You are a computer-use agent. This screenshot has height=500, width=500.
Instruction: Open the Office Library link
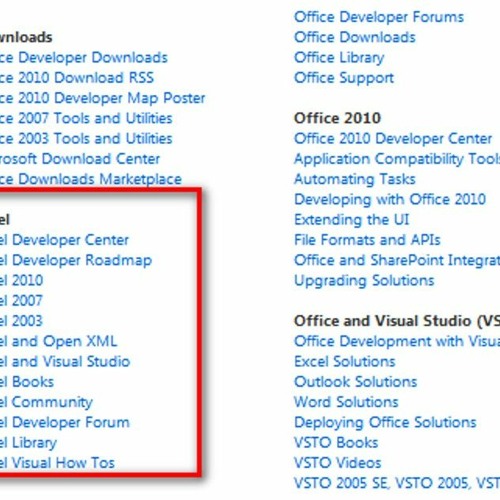click(x=339, y=58)
